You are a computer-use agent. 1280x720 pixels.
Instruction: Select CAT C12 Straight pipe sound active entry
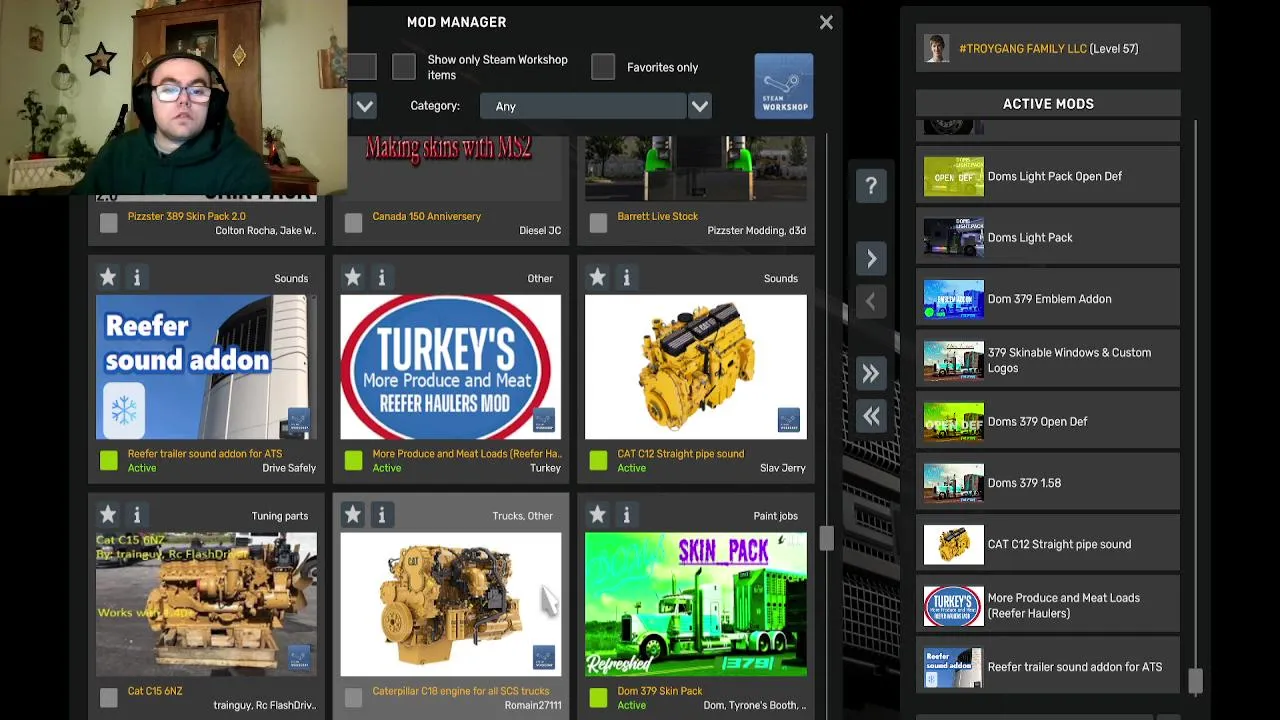[x=1048, y=544]
